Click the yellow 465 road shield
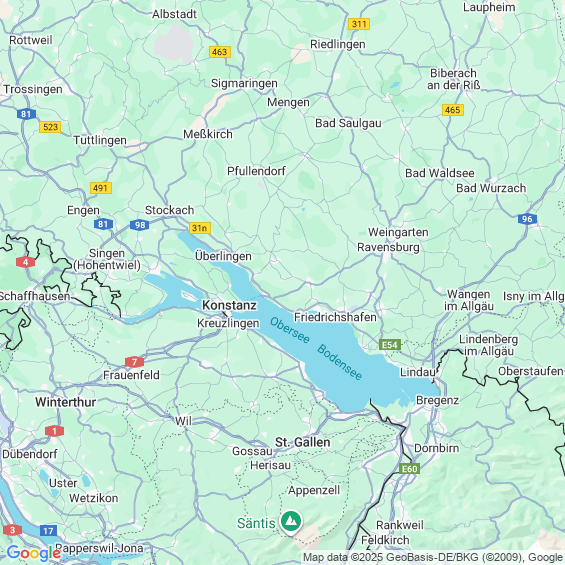The width and height of the screenshot is (565, 565). (x=453, y=110)
